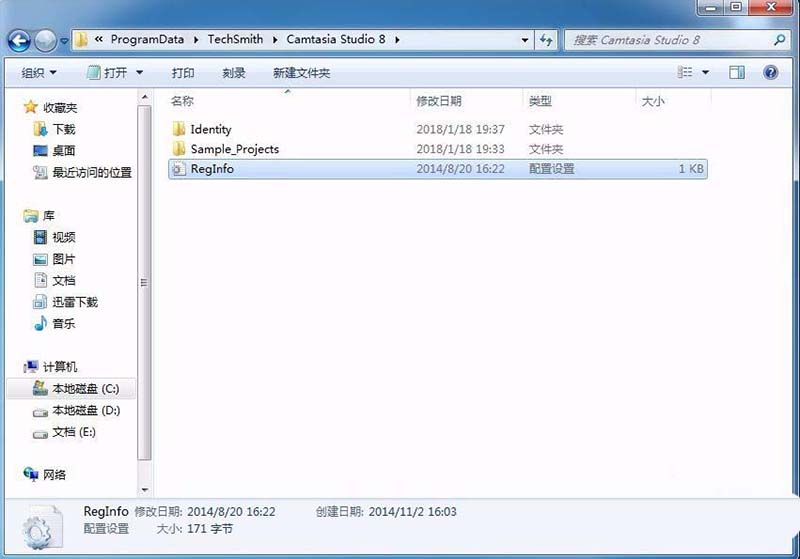This screenshot has height=559, width=800.
Task: Select 本地磁盘 (D:) drive
Action: pyautogui.click(x=86, y=410)
